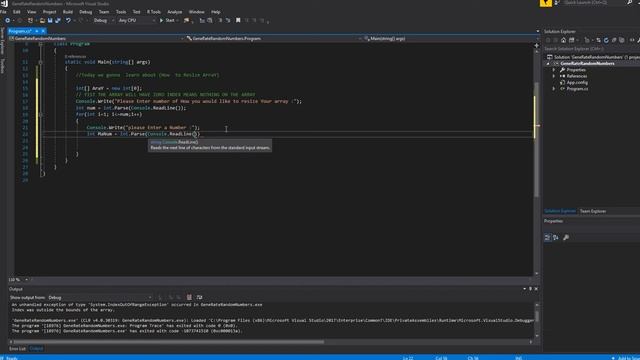Click the code editor vertical scrollbar
The height and width of the screenshot is (360, 640).
point(536,139)
